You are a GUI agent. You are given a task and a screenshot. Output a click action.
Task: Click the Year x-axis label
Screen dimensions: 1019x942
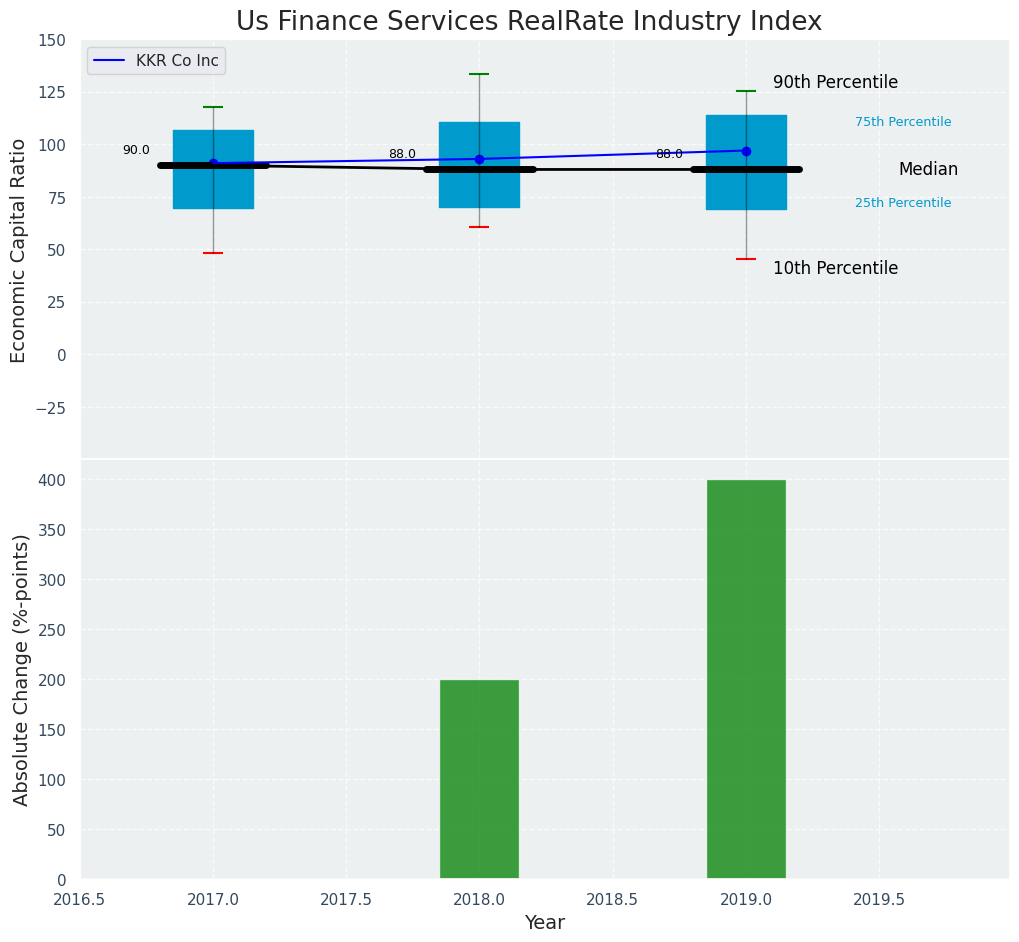pyautogui.click(x=545, y=923)
